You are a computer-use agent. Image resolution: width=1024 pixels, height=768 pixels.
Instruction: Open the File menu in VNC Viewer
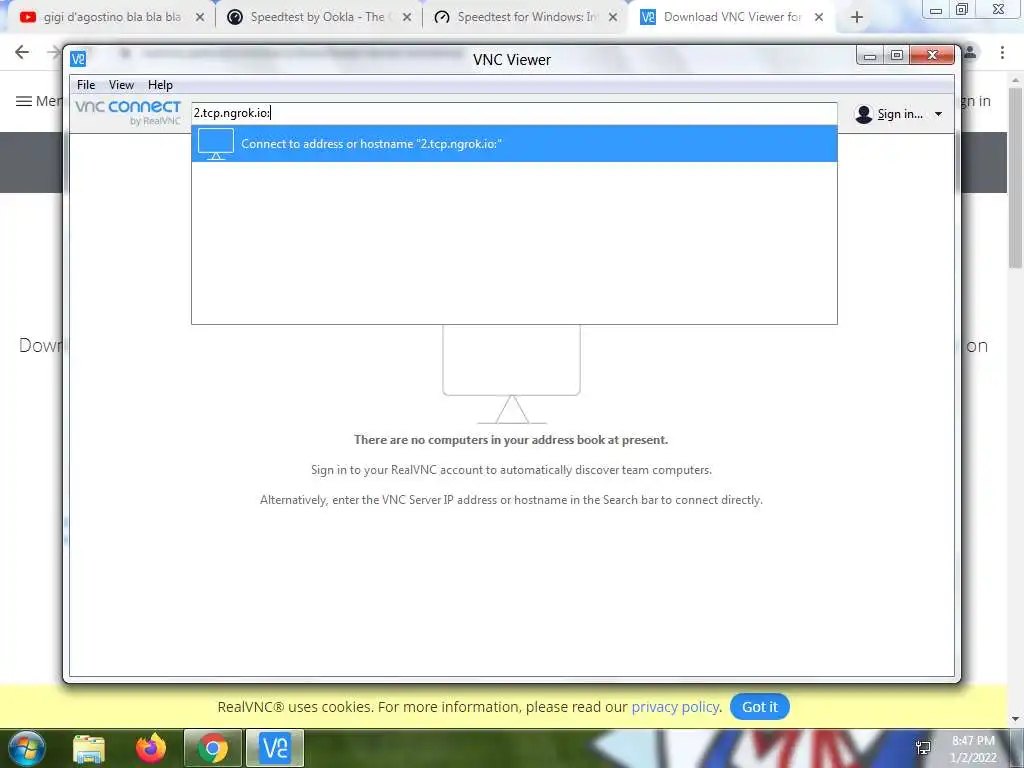pos(86,85)
